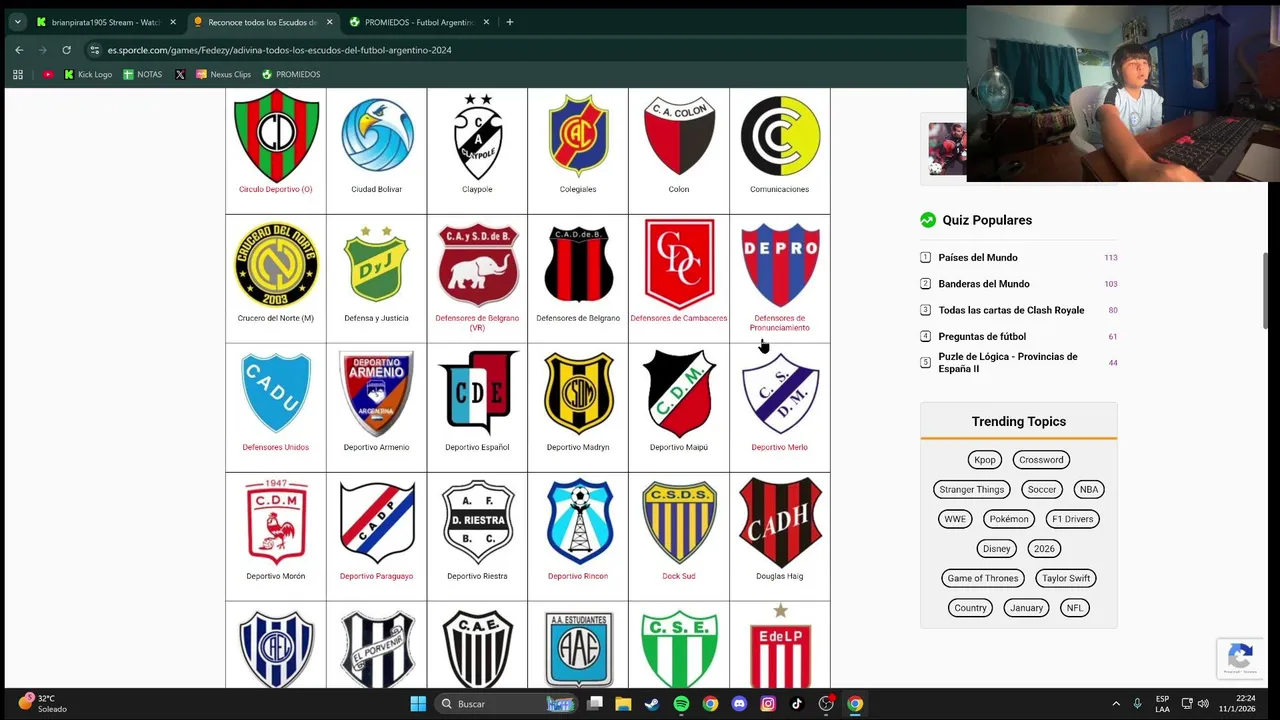Image resolution: width=1280 pixels, height=720 pixels.
Task: Select the Deportivo Armenio crest
Action: pyautogui.click(x=377, y=393)
